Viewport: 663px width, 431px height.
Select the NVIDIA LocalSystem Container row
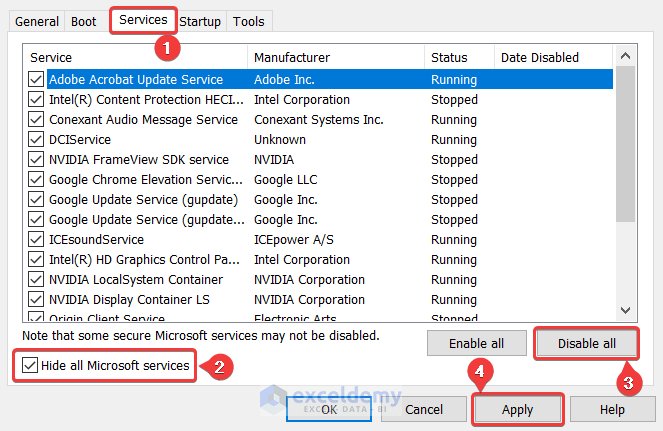(136, 280)
